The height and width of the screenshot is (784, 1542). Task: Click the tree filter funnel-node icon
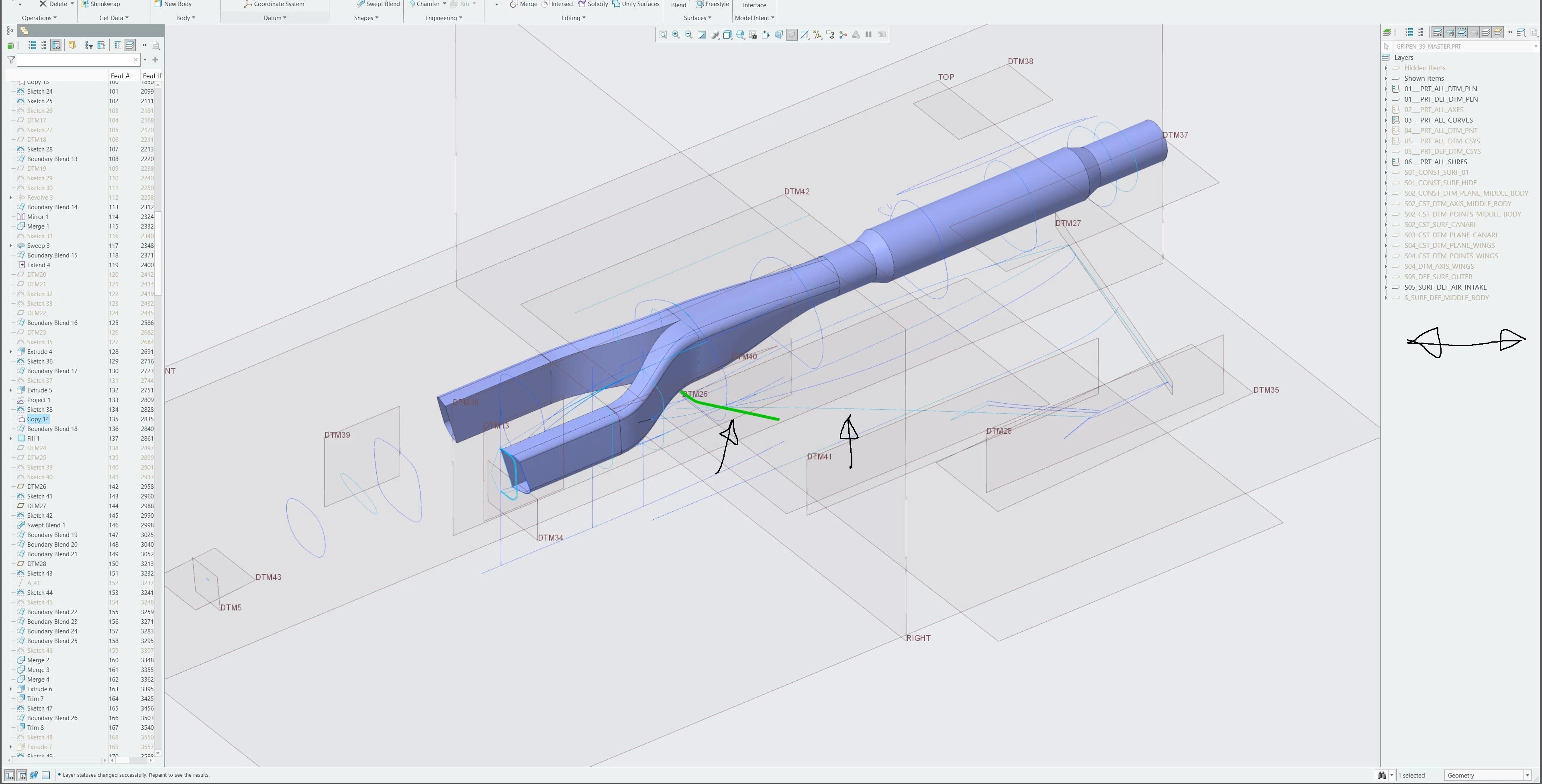tap(89, 45)
